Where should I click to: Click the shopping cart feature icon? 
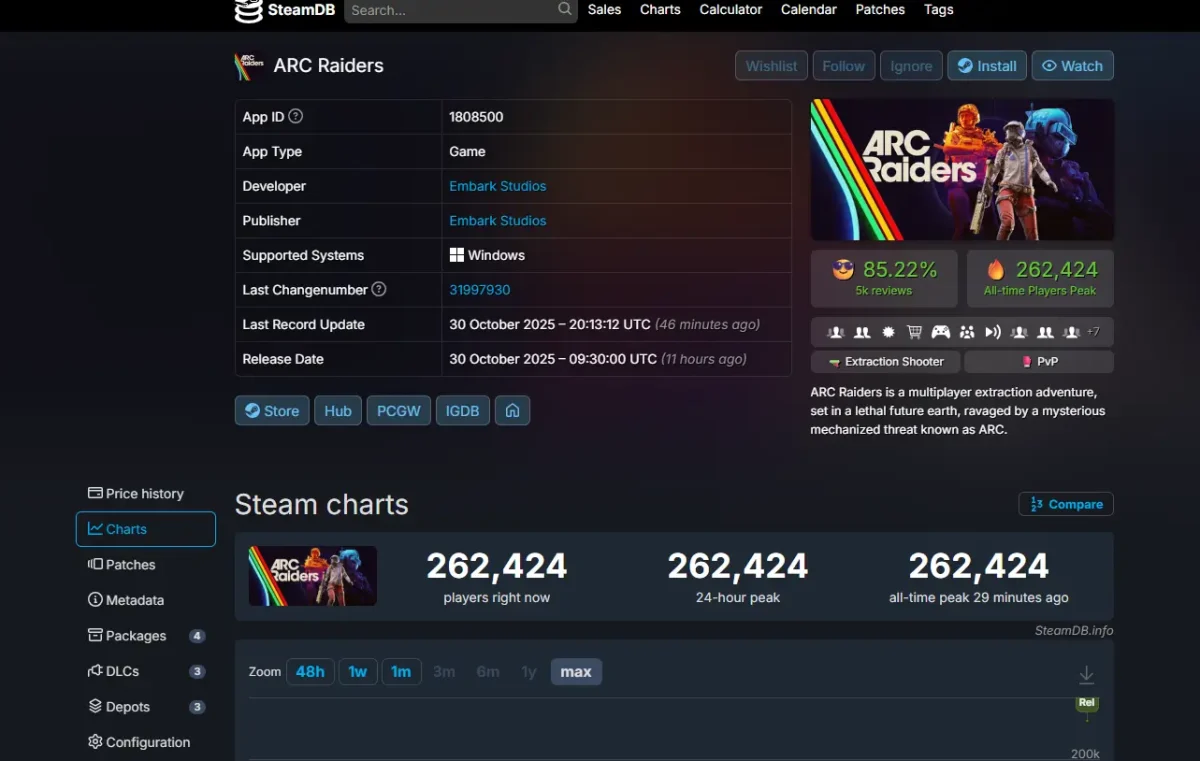coord(913,331)
